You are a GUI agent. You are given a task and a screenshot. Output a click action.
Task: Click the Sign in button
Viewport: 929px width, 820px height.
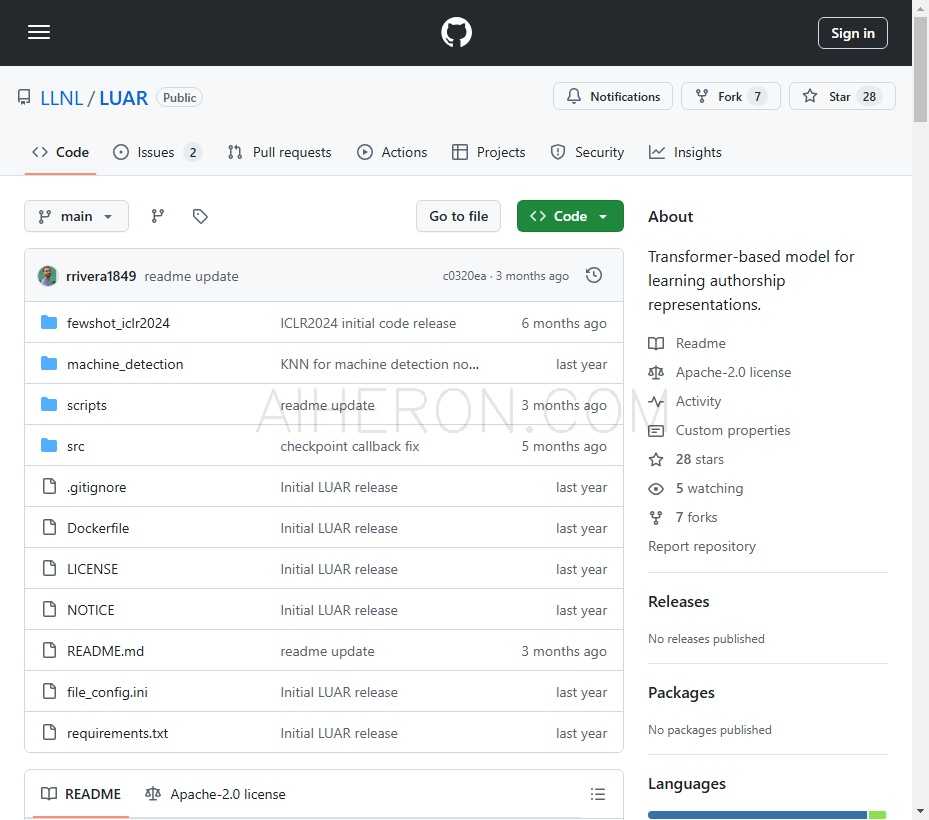853,33
